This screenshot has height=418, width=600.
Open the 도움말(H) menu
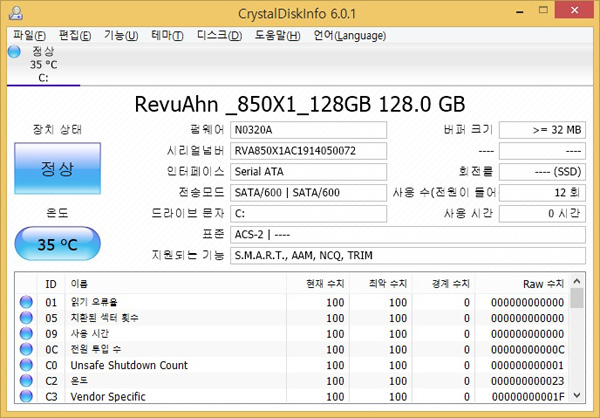point(277,36)
